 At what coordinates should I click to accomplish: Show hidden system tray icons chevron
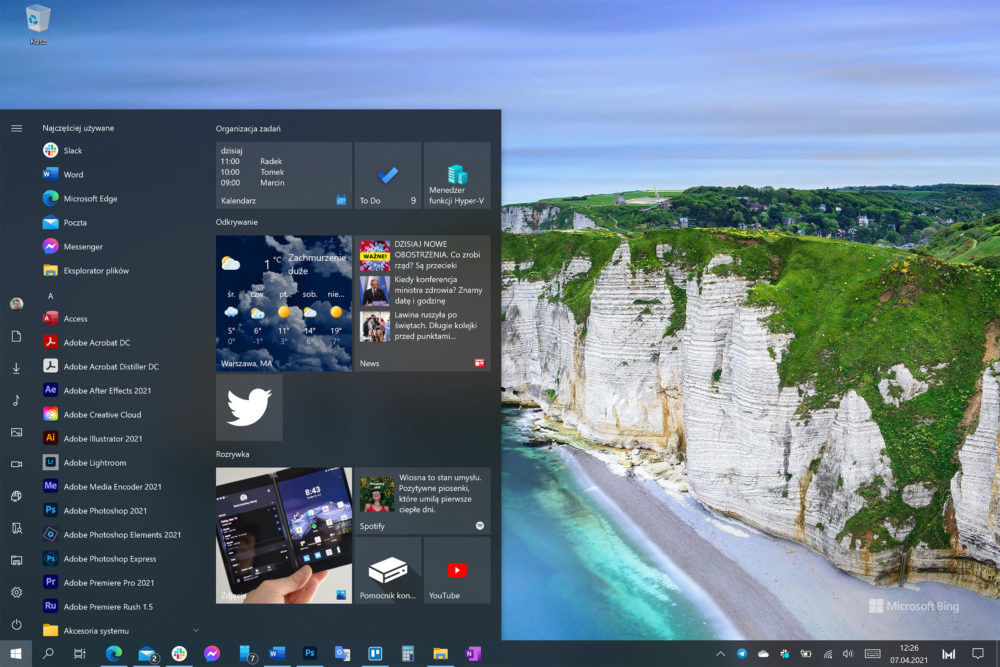[x=720, y=654]
